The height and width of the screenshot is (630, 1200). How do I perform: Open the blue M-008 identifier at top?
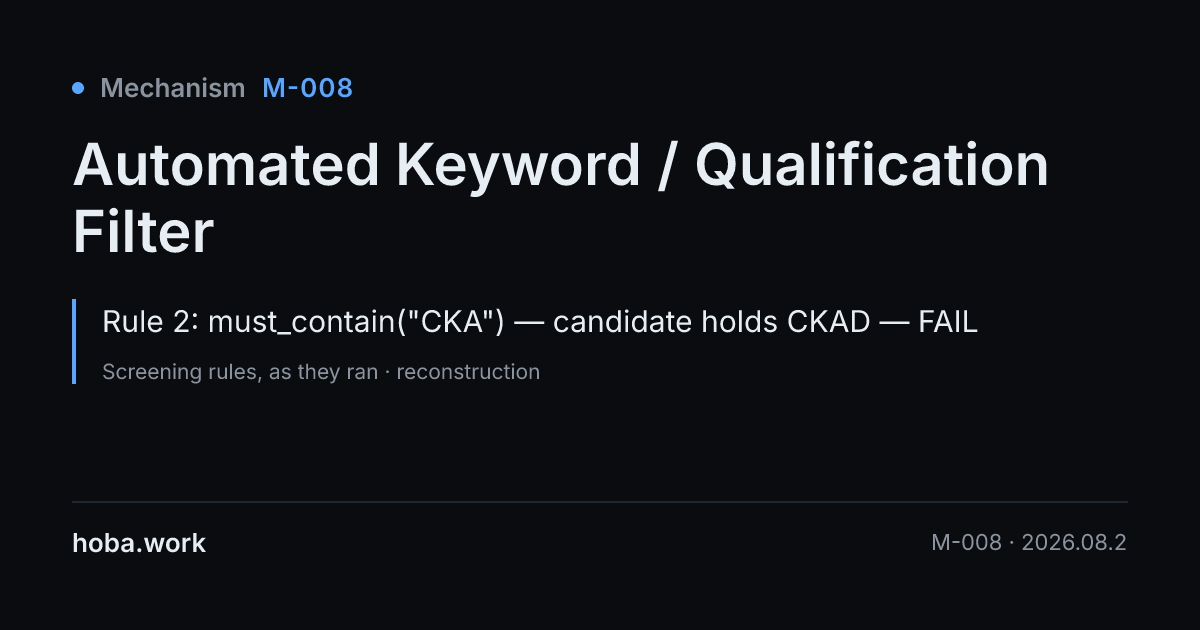click(307, 88)
